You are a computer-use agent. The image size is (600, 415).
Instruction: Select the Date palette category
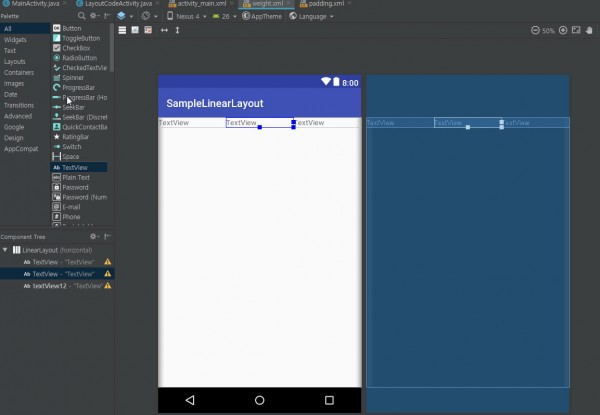coord(25,94)
